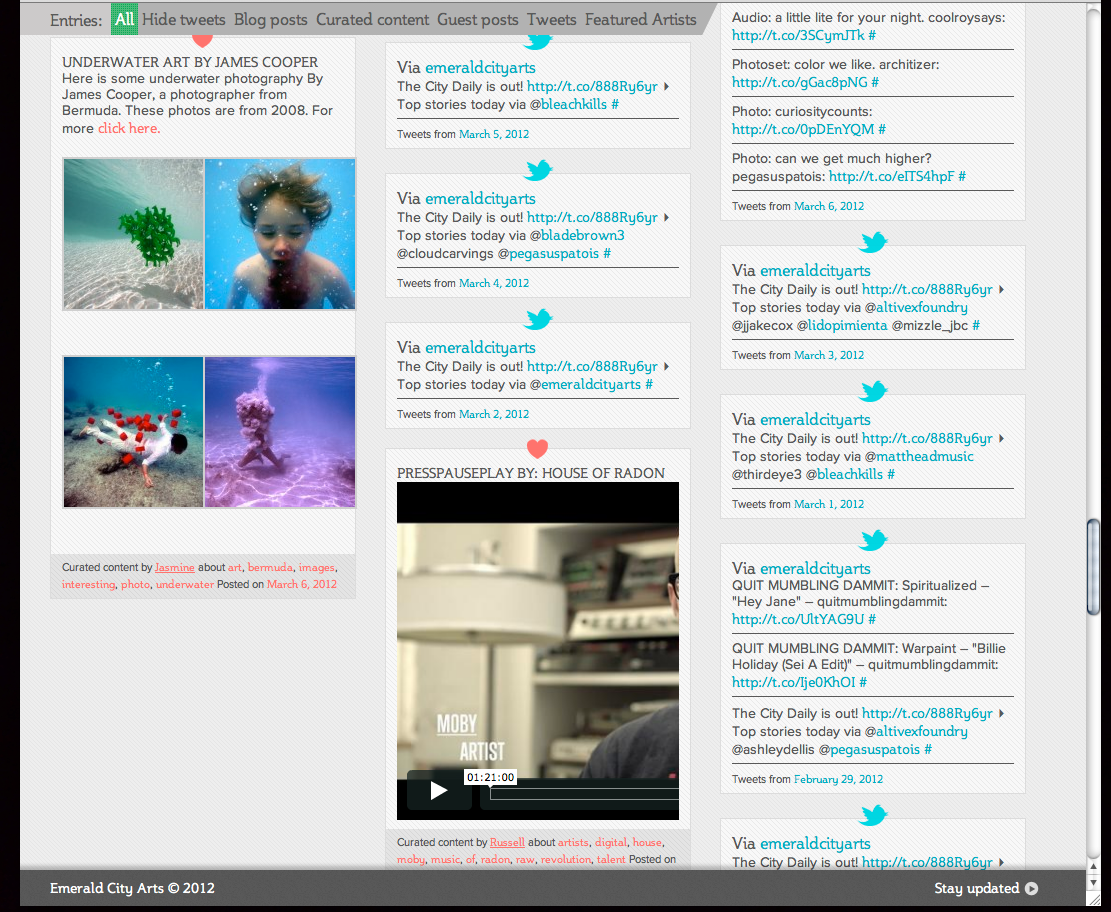Open the 'underwater' tag link
Image resolution: width=1111 pixels, height=912 pixels.
tap(185, 584)
